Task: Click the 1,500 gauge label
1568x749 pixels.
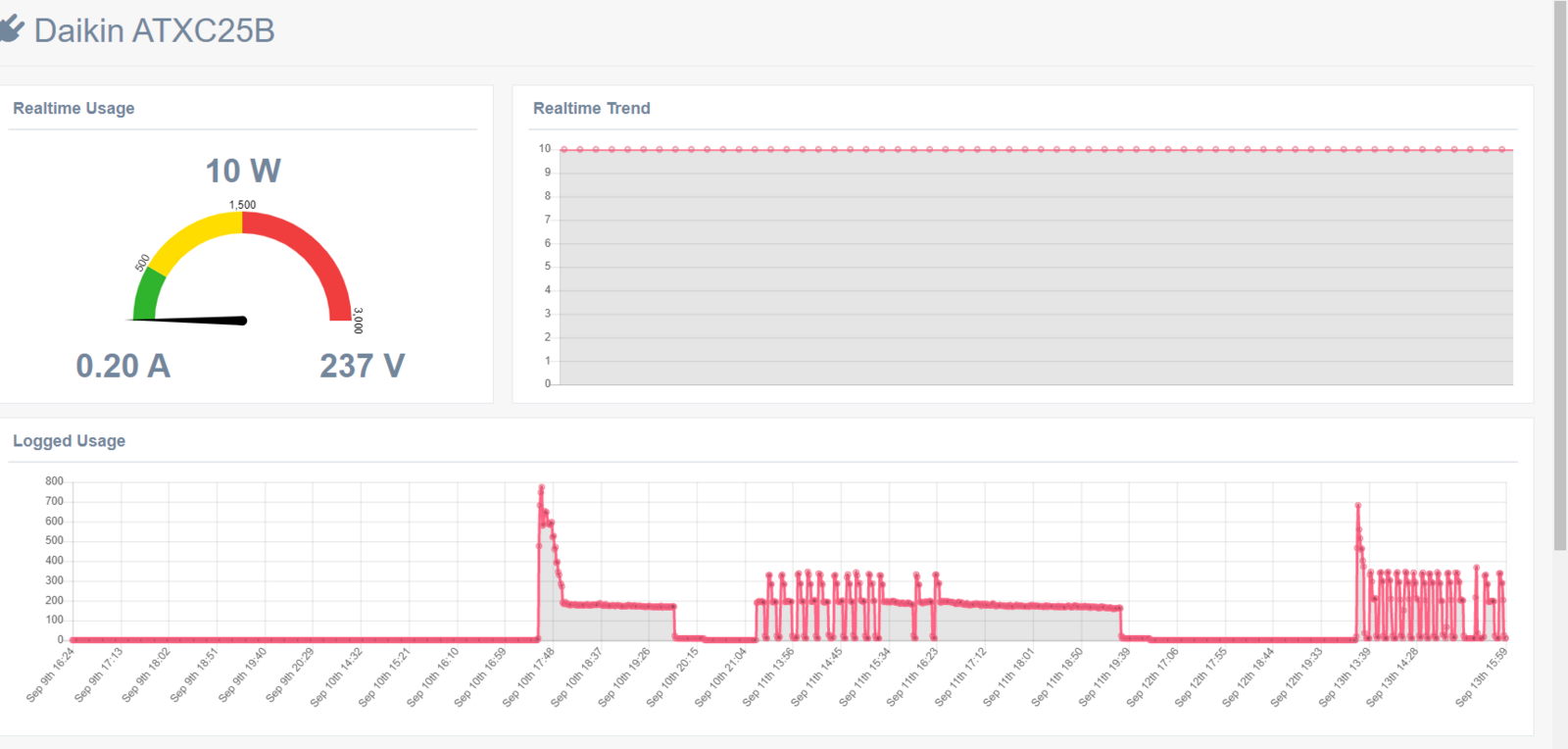Action: click(242, 205)
